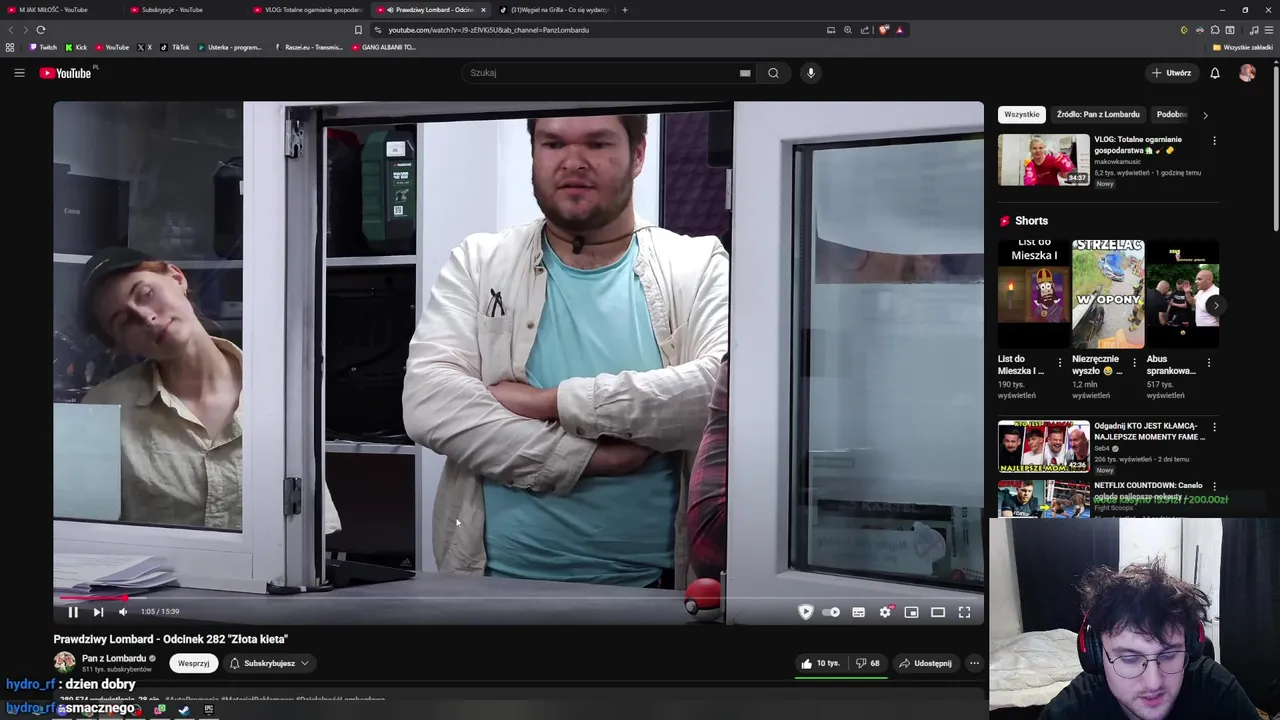Focus the Szukaj search field
The width and height of the screenshot is (1280, 720).
click(600, 72)
